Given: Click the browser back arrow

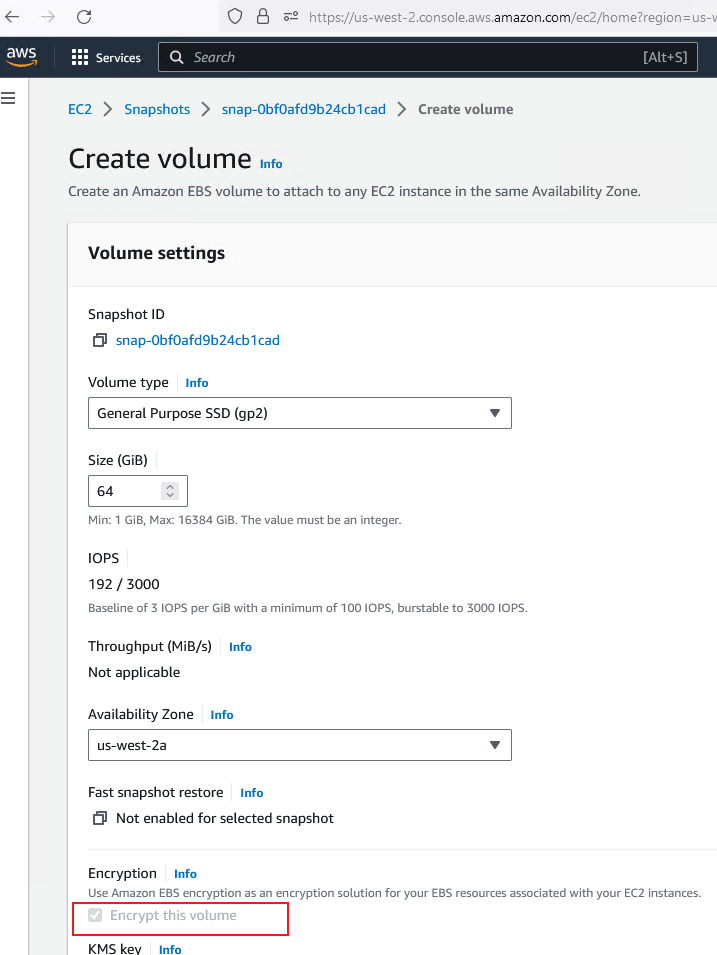Looking at the screenshot, I should coord(12,16).
